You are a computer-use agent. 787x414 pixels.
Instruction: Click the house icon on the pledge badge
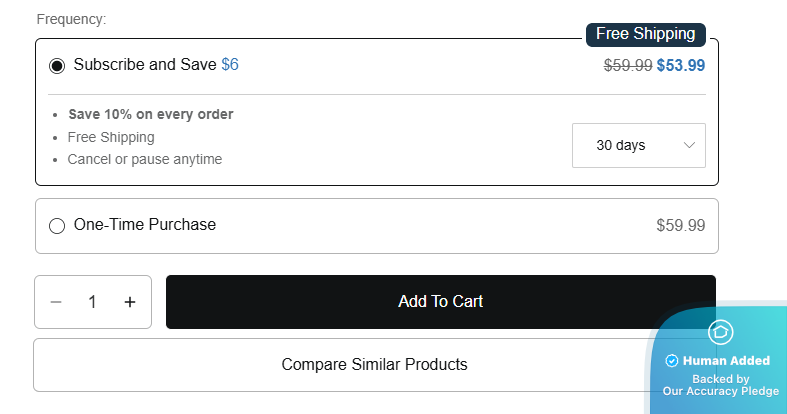coord(721,332)
